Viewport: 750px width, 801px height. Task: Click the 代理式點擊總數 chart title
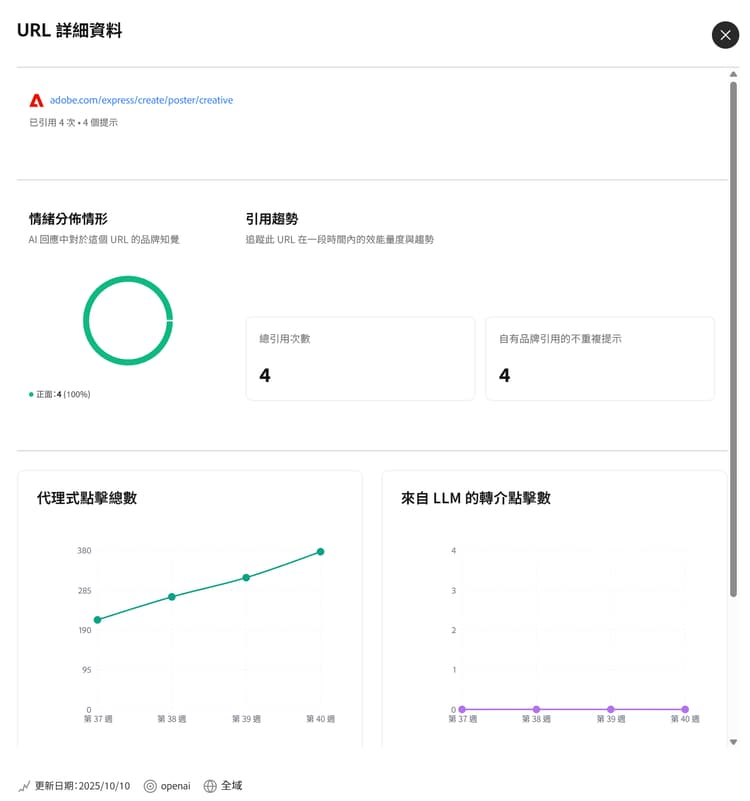click(x=87, y=498)
